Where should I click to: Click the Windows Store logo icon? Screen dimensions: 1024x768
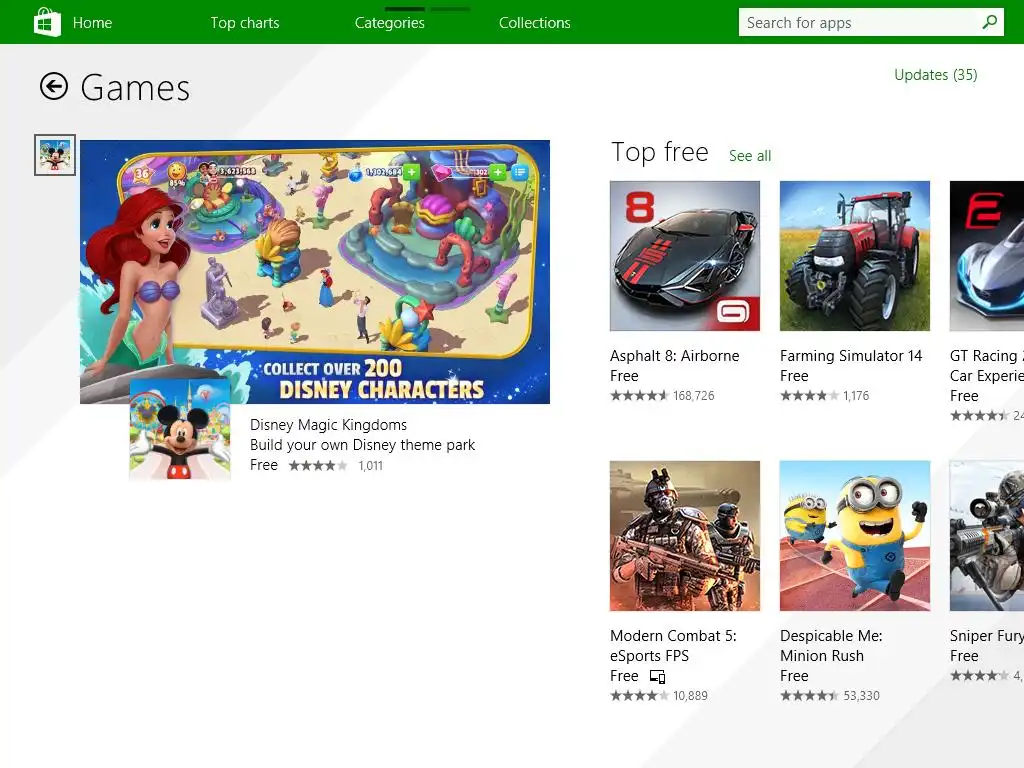(47, 22)
